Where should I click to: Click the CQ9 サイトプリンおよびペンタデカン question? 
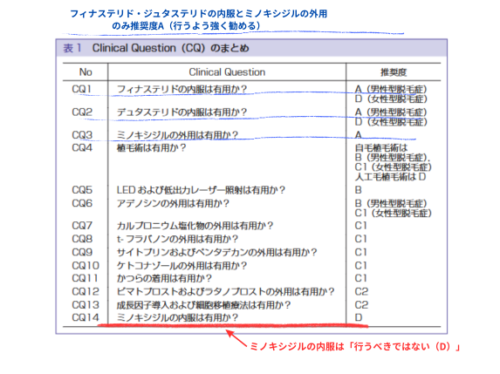tap(217, 252)
